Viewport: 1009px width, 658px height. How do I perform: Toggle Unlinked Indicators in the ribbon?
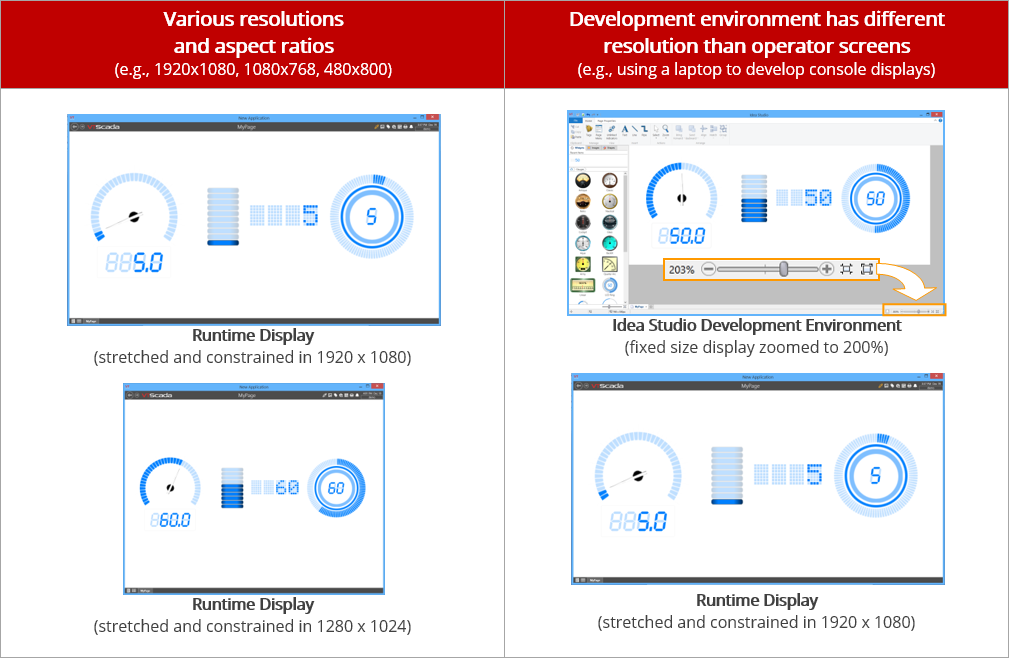pyautogui.click(x=611, y=131)
